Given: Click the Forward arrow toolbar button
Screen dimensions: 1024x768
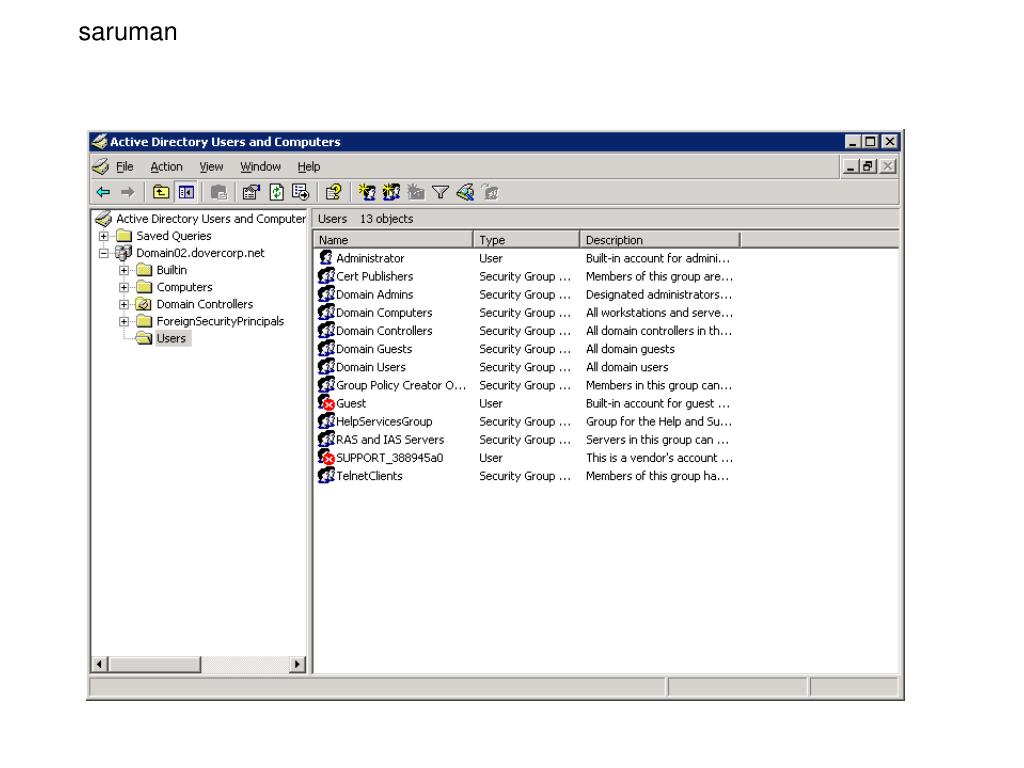Looking at the screenshot, I should pos(127,192).
